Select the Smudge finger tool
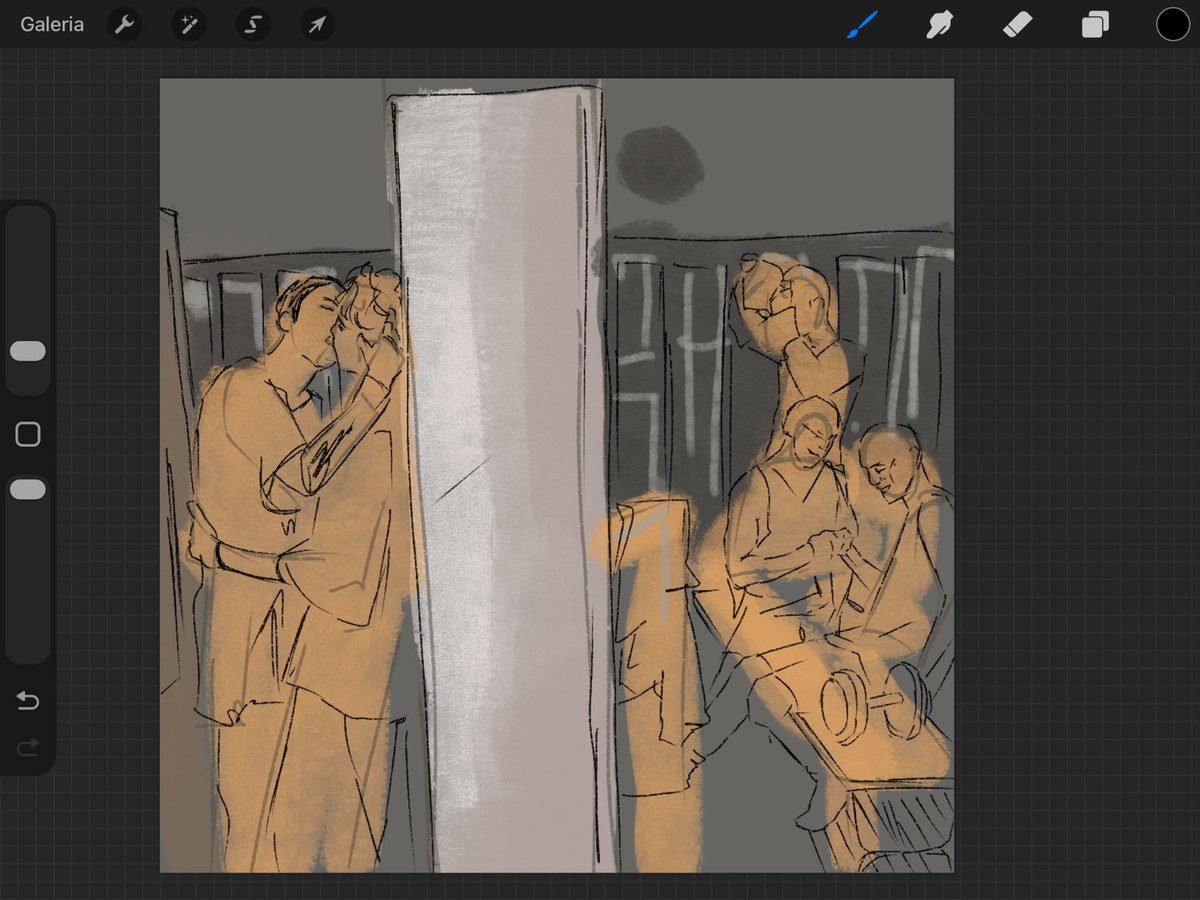This screenshot has width=1200, height=900. coord(939,24)
